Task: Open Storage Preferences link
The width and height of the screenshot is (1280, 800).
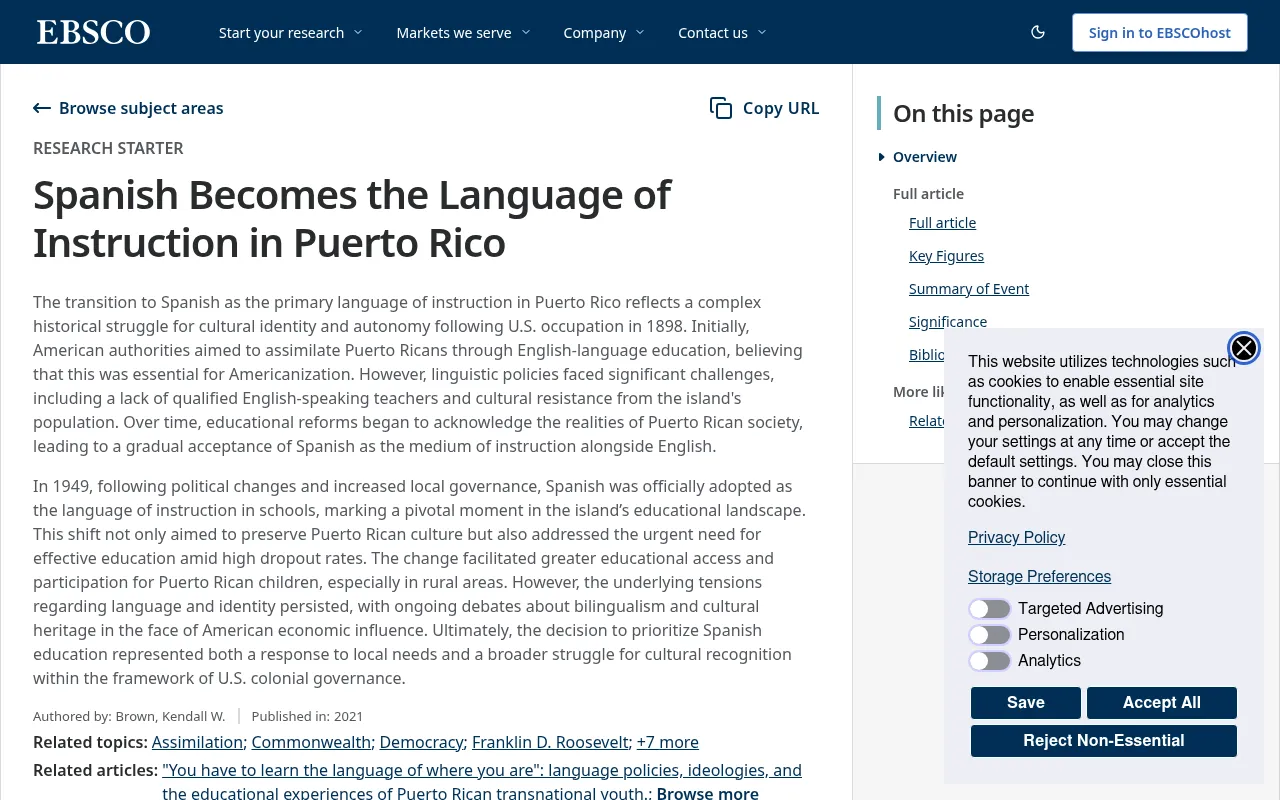Action: pos(1039,577)
